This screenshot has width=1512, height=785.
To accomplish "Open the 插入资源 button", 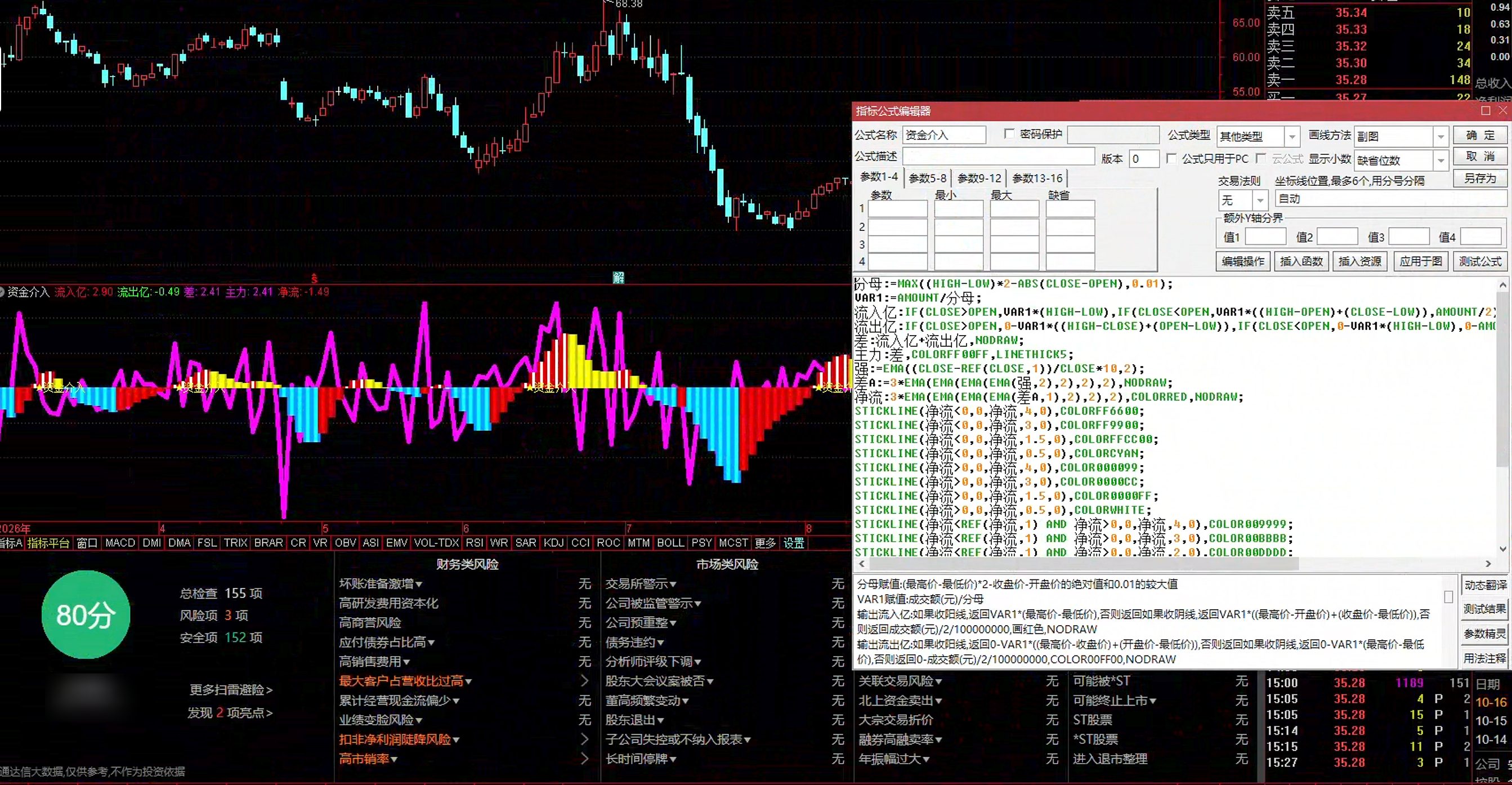I will click(x=1359, y=261).
